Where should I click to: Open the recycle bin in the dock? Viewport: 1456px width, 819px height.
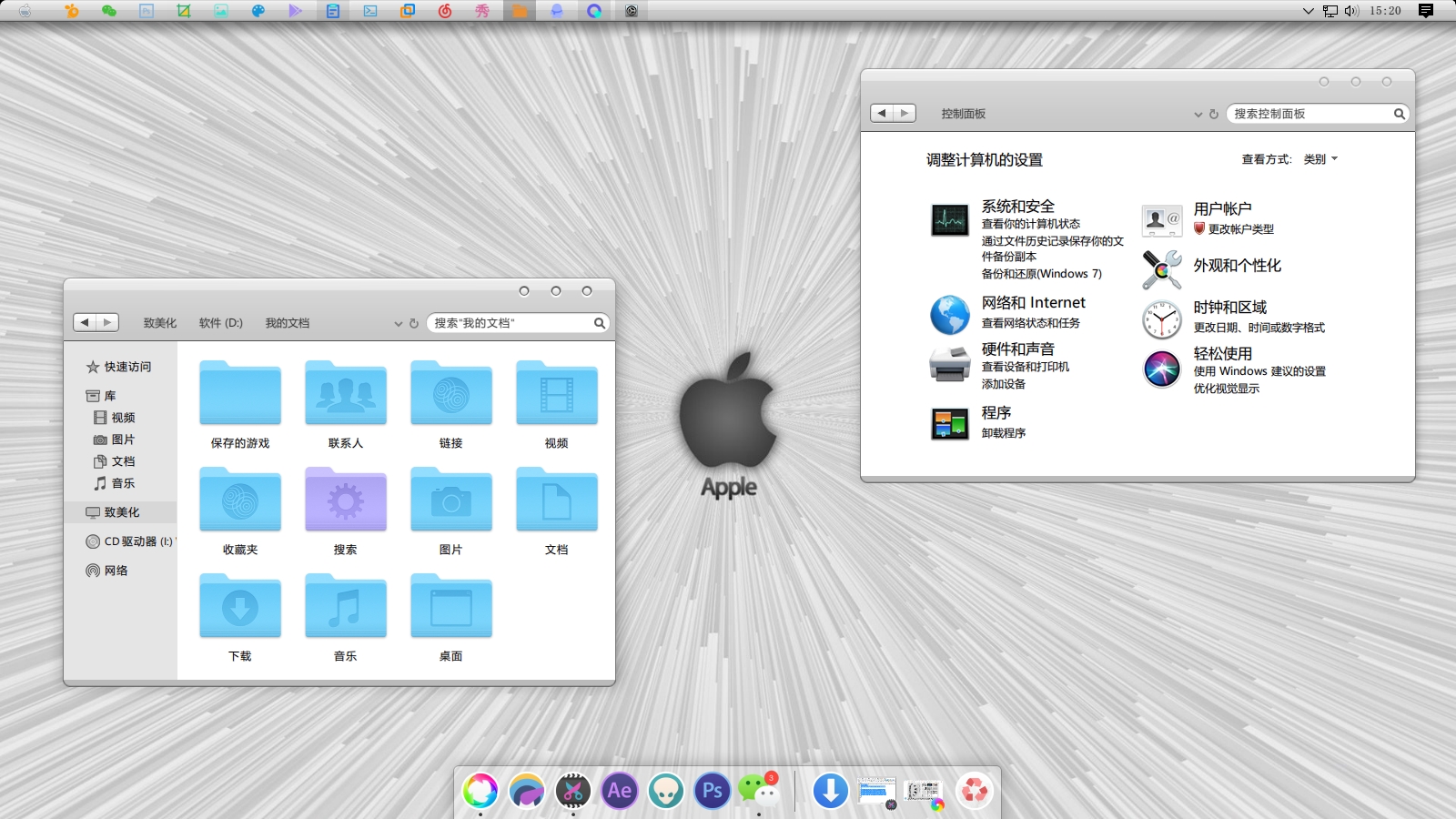pyautogui.click(x=975, y=791)
